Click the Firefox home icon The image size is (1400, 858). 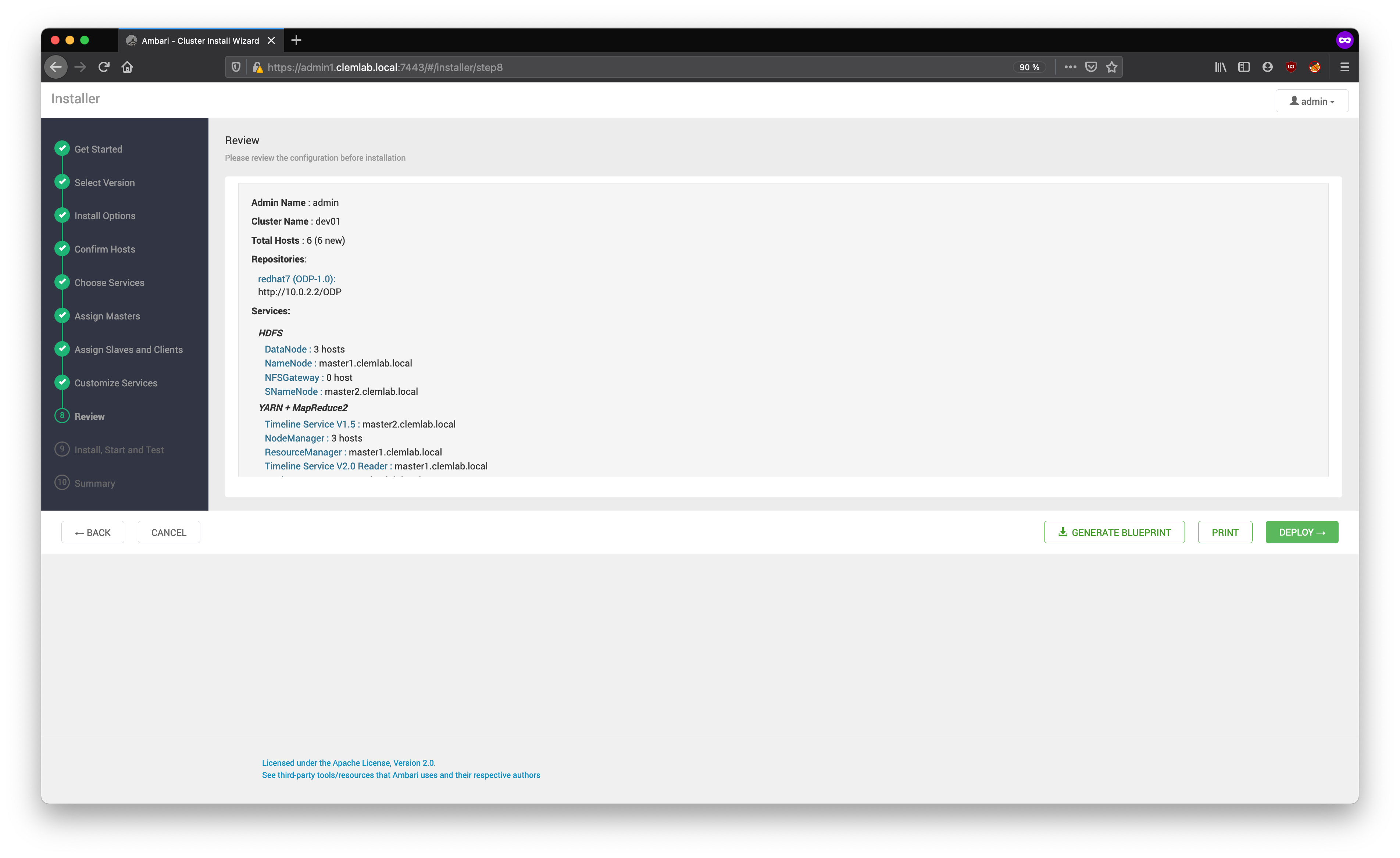point(127,67)
